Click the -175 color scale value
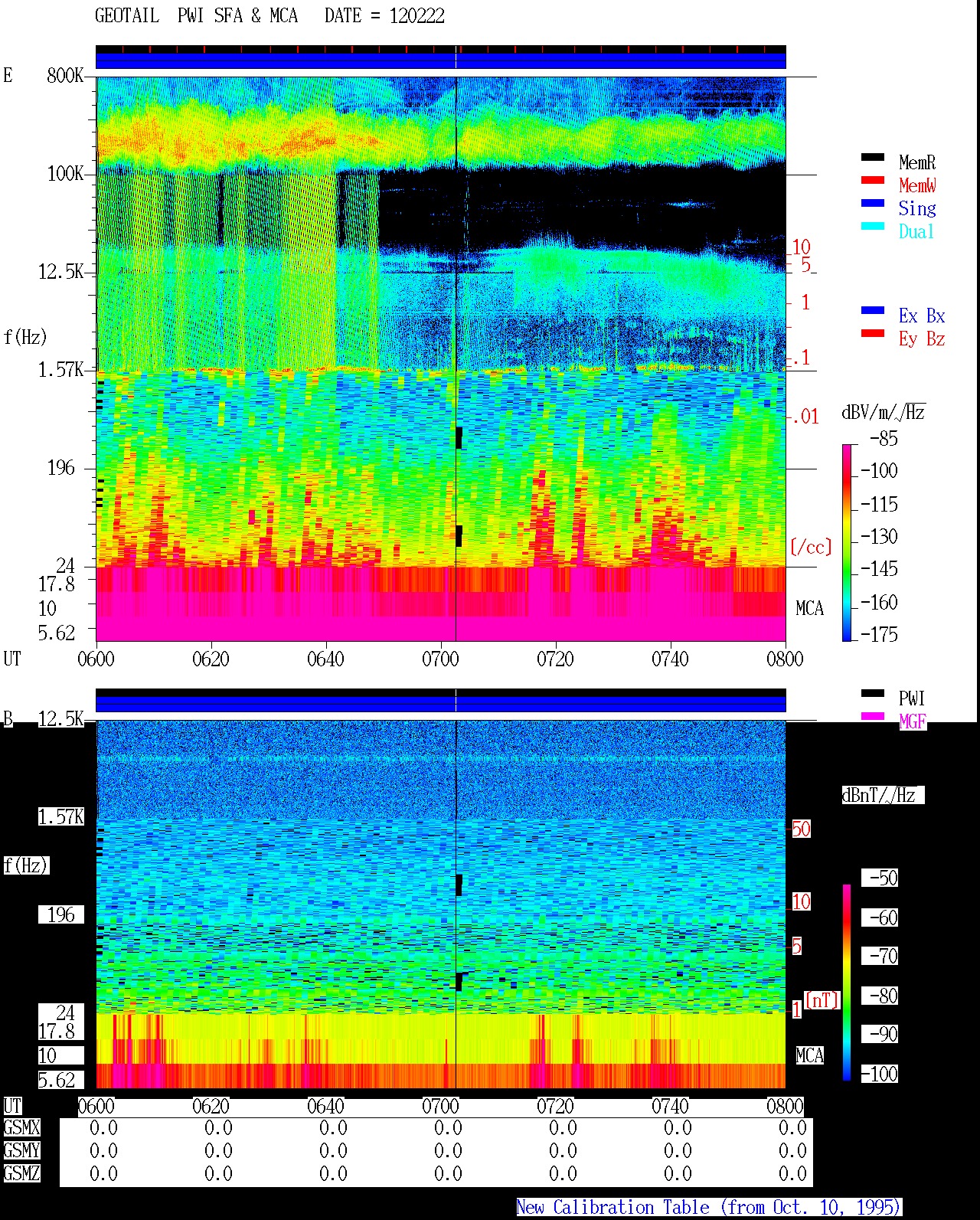The width and height of the screenshot is (980, 1220). [879, 634]
